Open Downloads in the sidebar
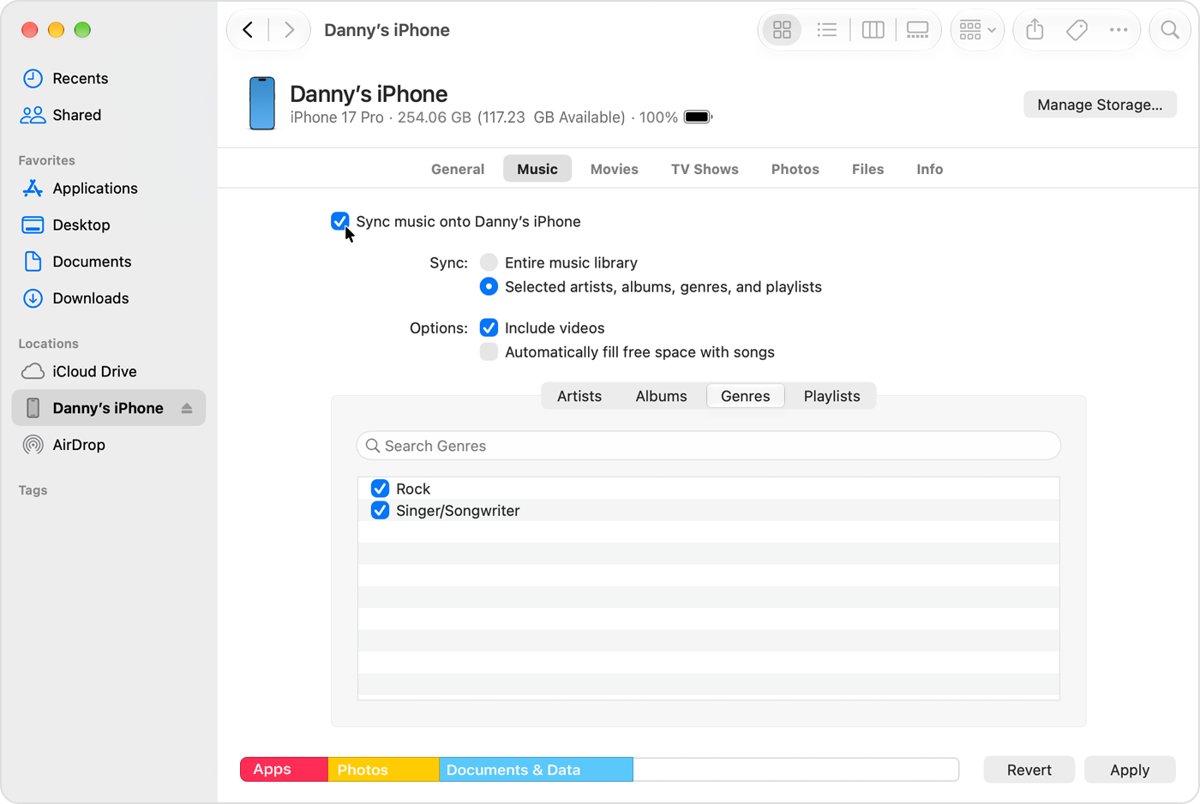Image resolution: width=1200 pixels, height=804 pixels. [91, 298]
